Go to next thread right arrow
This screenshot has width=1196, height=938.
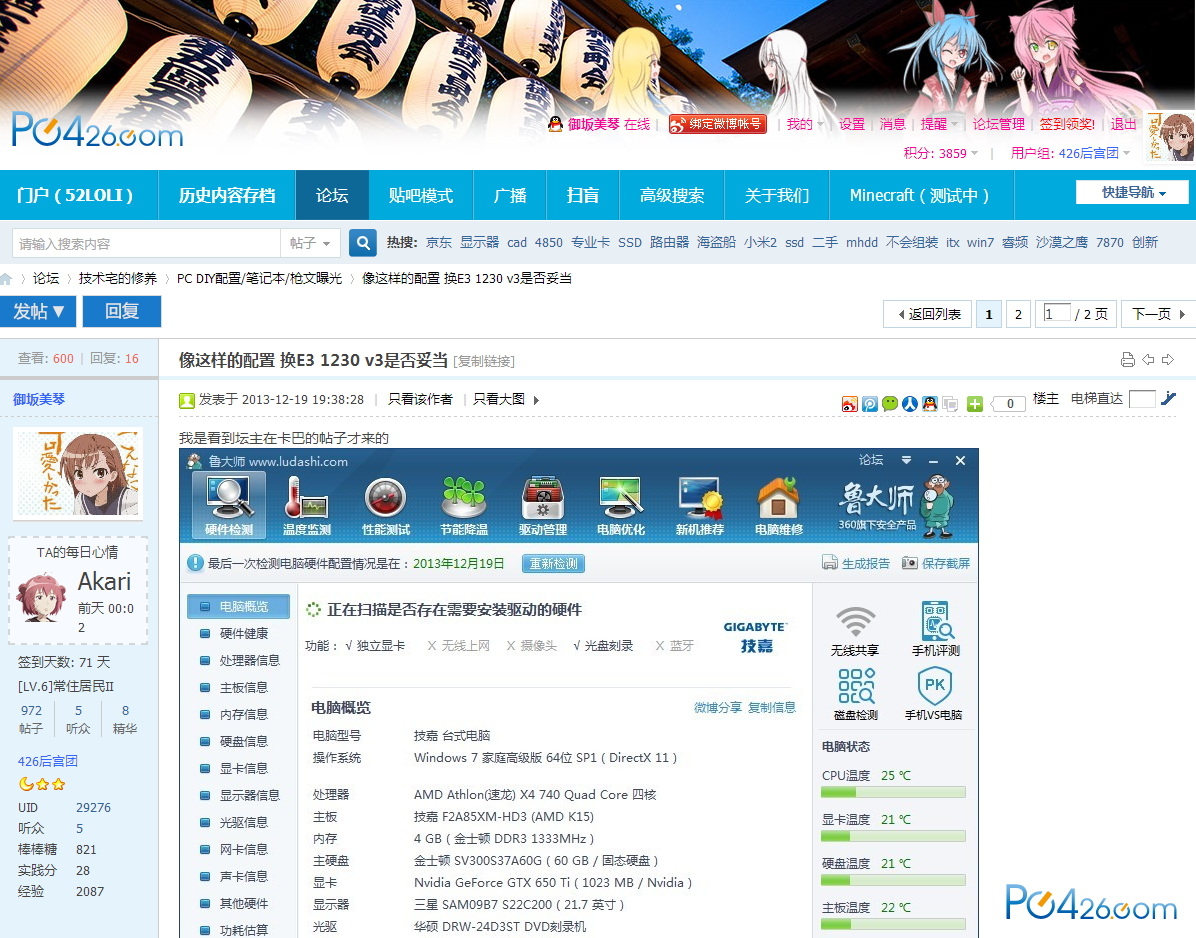pos(1168,359)
